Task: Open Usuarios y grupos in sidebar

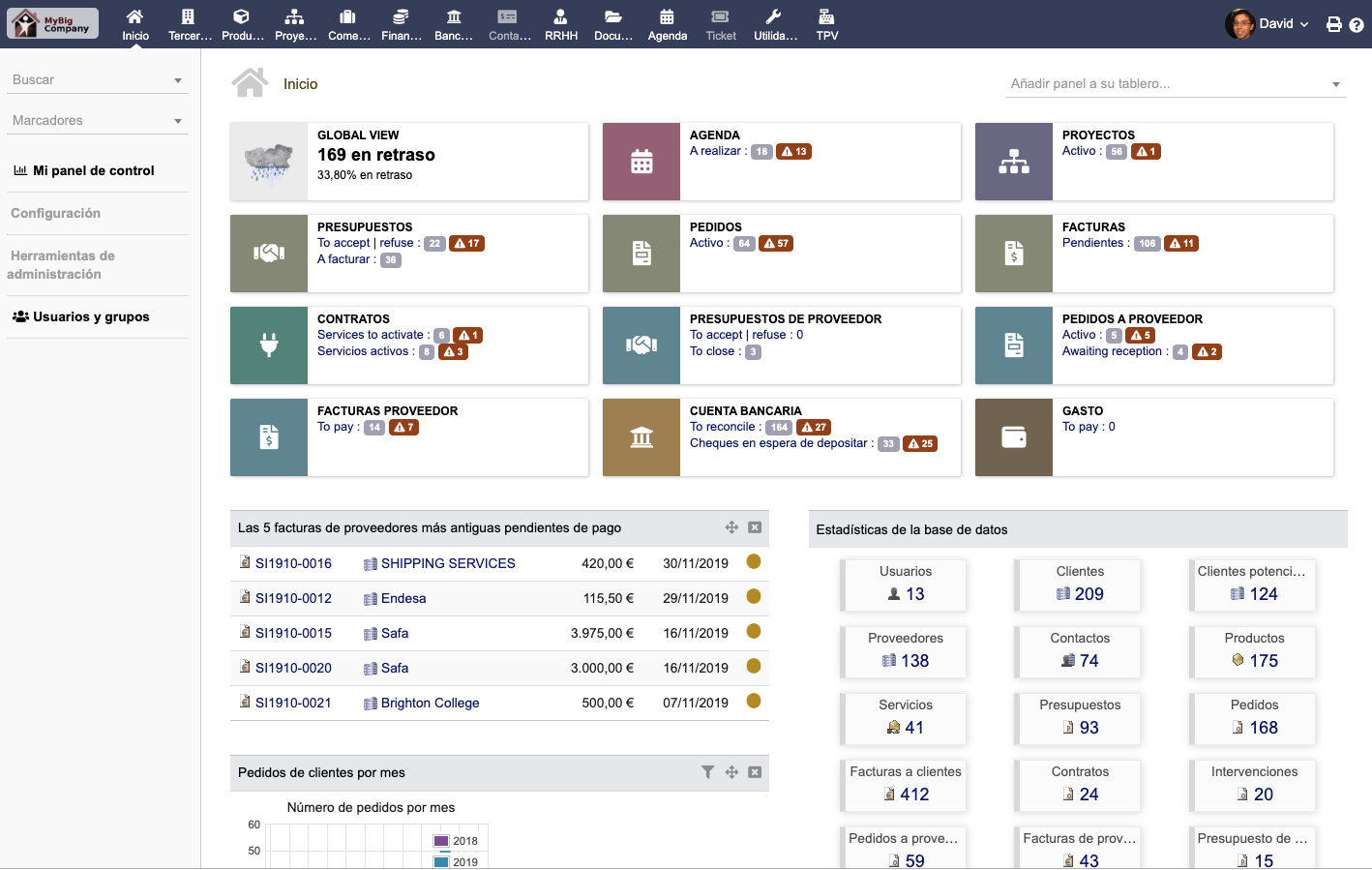Action: pos(91,316)
